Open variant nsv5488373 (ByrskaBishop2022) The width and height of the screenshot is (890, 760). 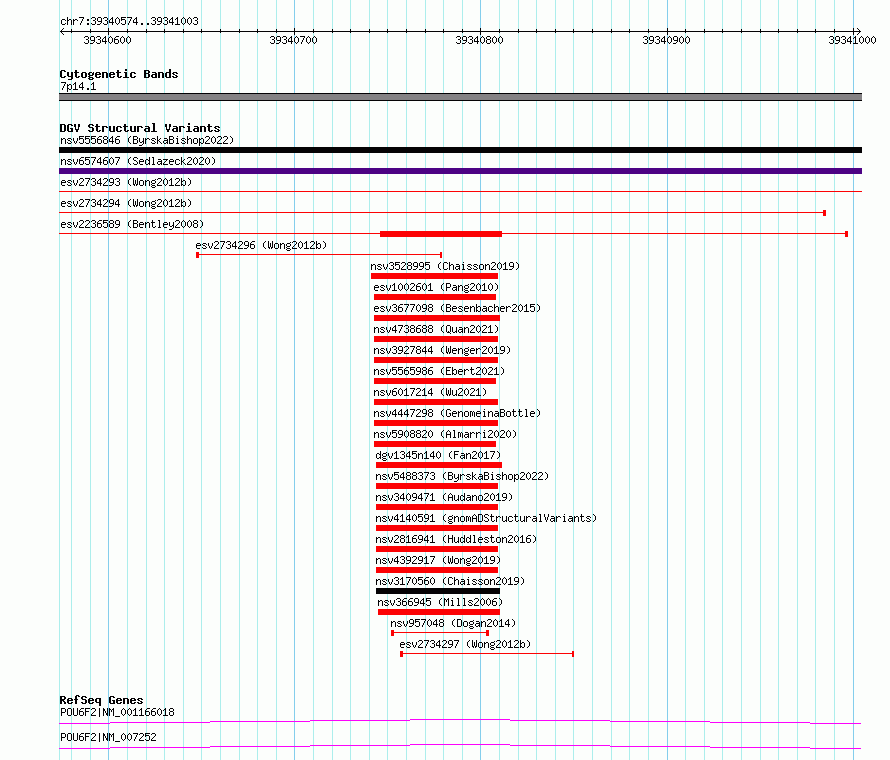click(462, 476)
